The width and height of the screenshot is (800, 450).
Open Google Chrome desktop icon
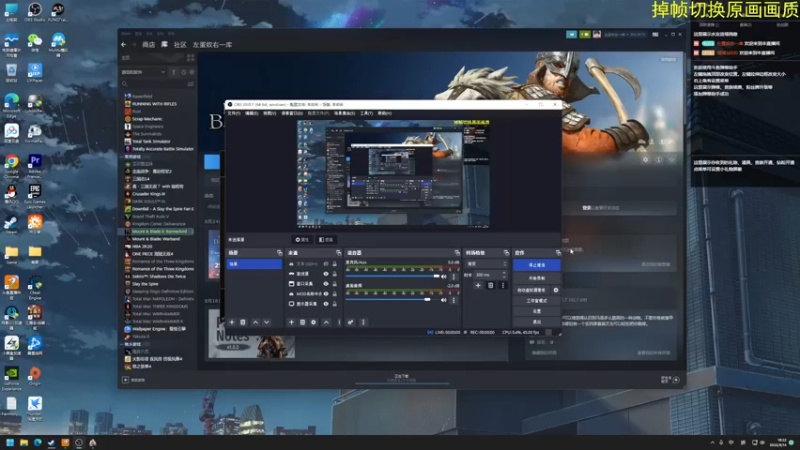[x=11, y=166]
